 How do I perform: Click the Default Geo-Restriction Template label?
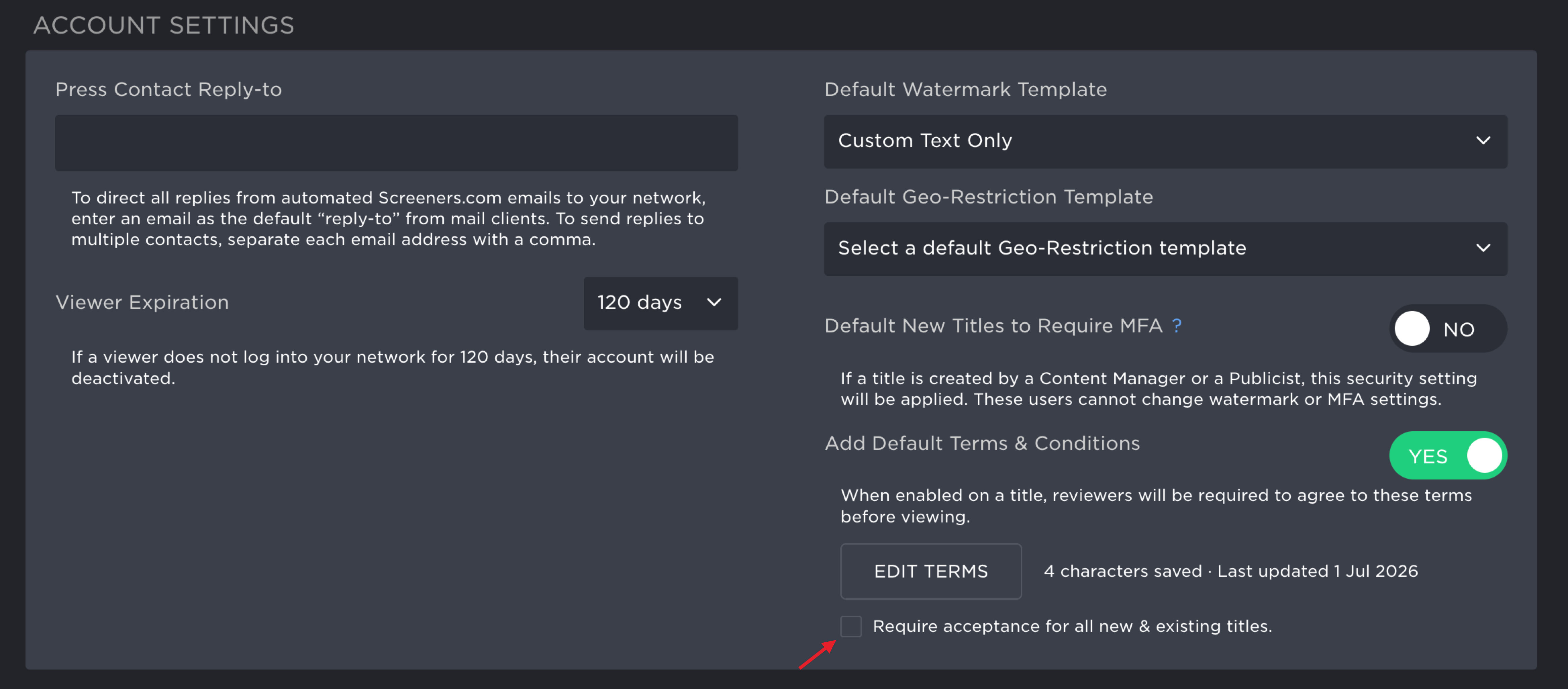pos(988,197)
